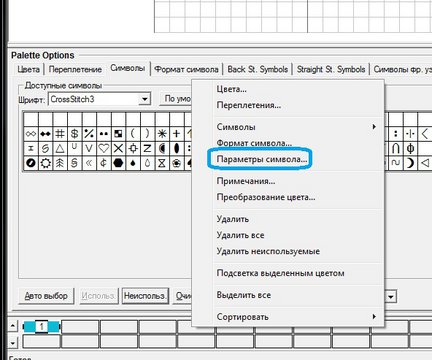The height and width of the screenshot is (360, 432).
Task: Select the hash # symbol in the grid
Action: point(60,134)
